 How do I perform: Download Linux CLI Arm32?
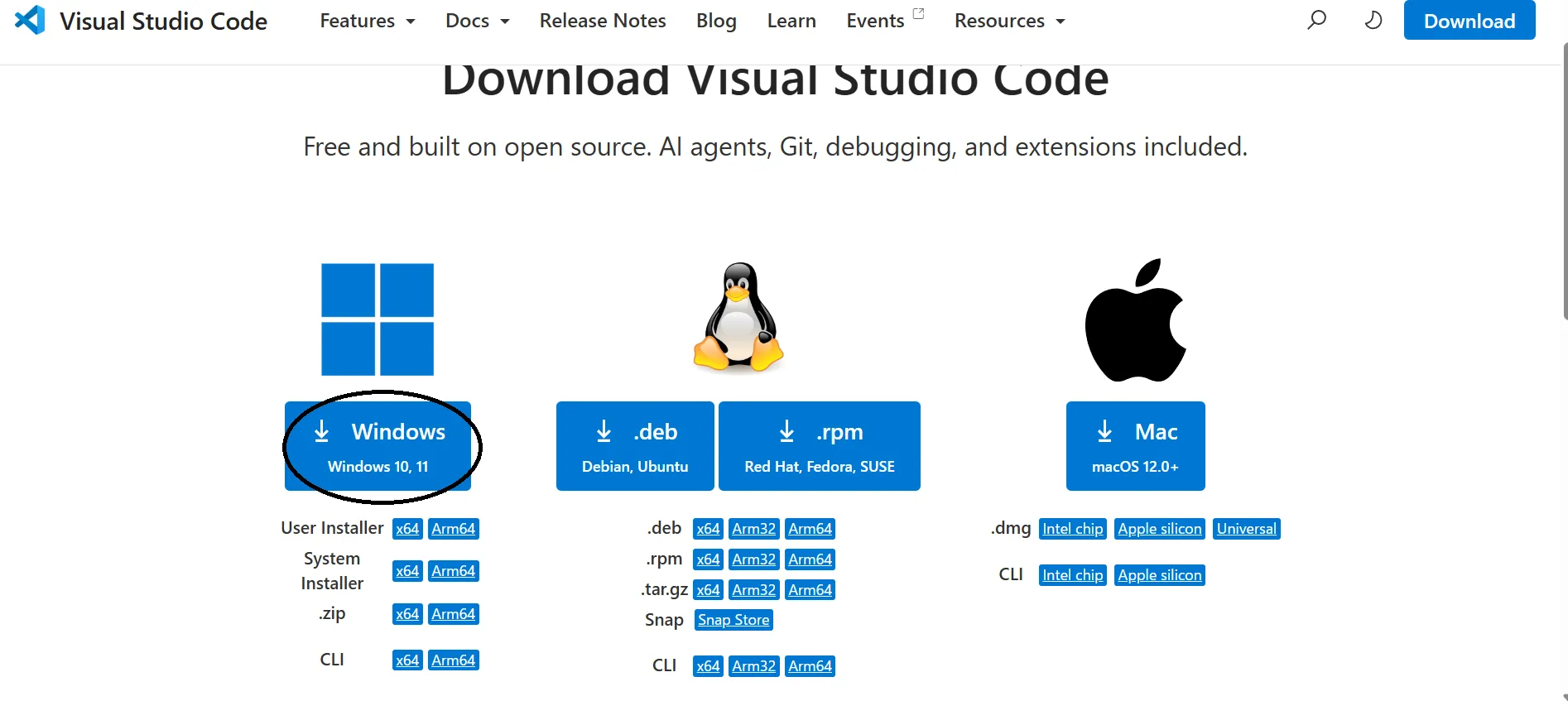[754, 666]
